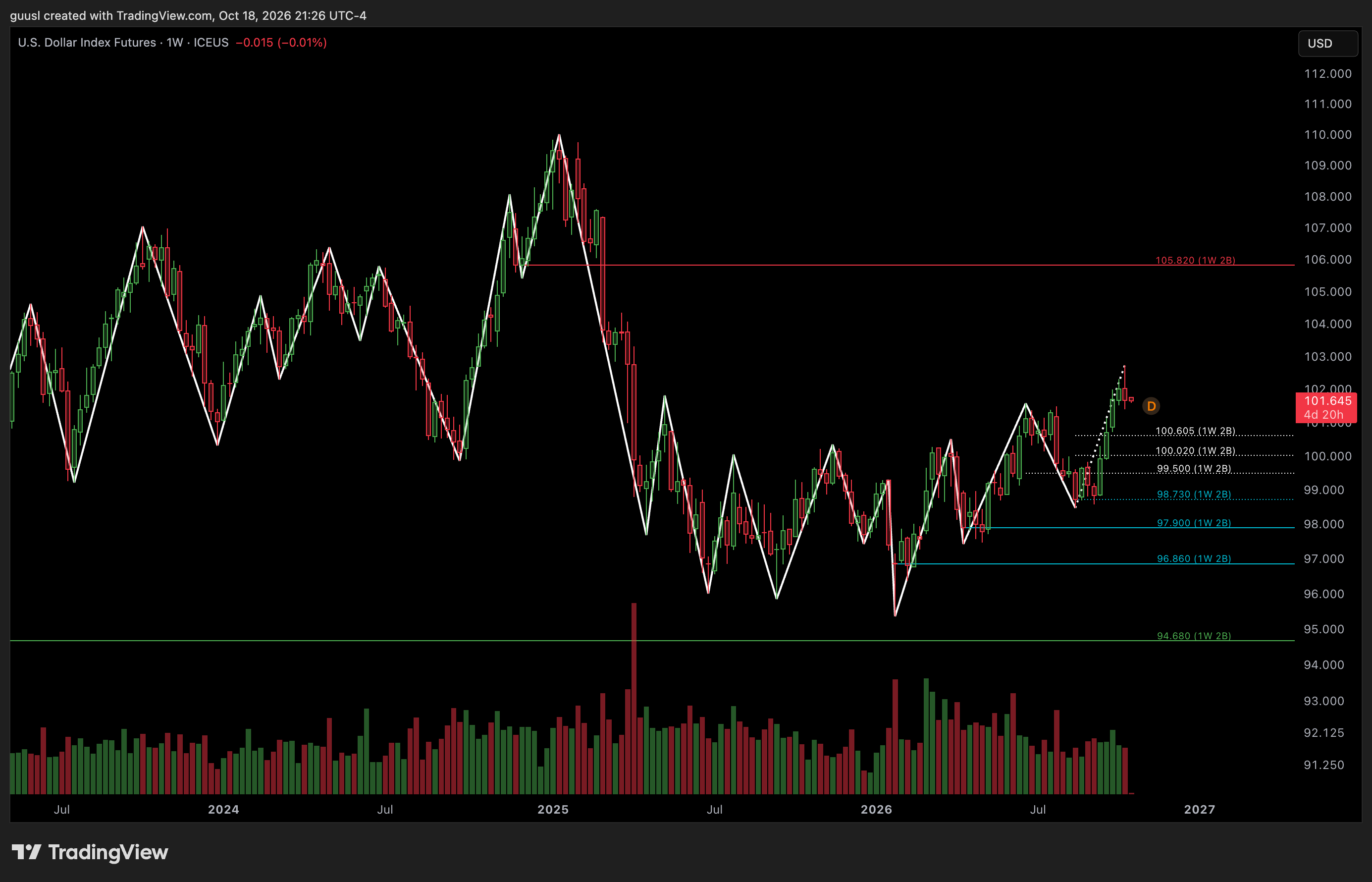Click the 2026 label on time axis

click(x=876, y=809)
